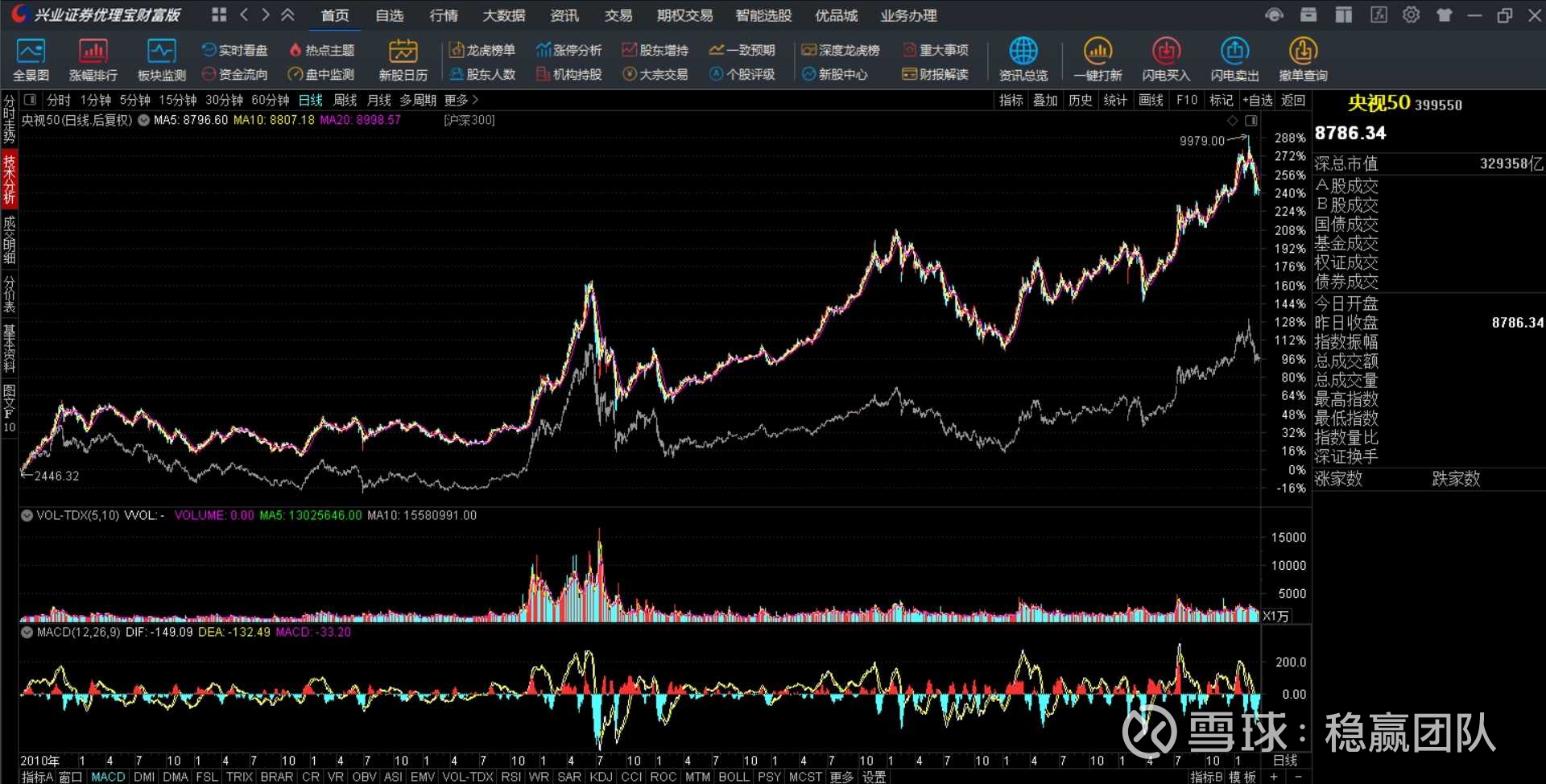Open 多周期 multi-period selector
This screenshot has width=1546, height=784.
418,100
